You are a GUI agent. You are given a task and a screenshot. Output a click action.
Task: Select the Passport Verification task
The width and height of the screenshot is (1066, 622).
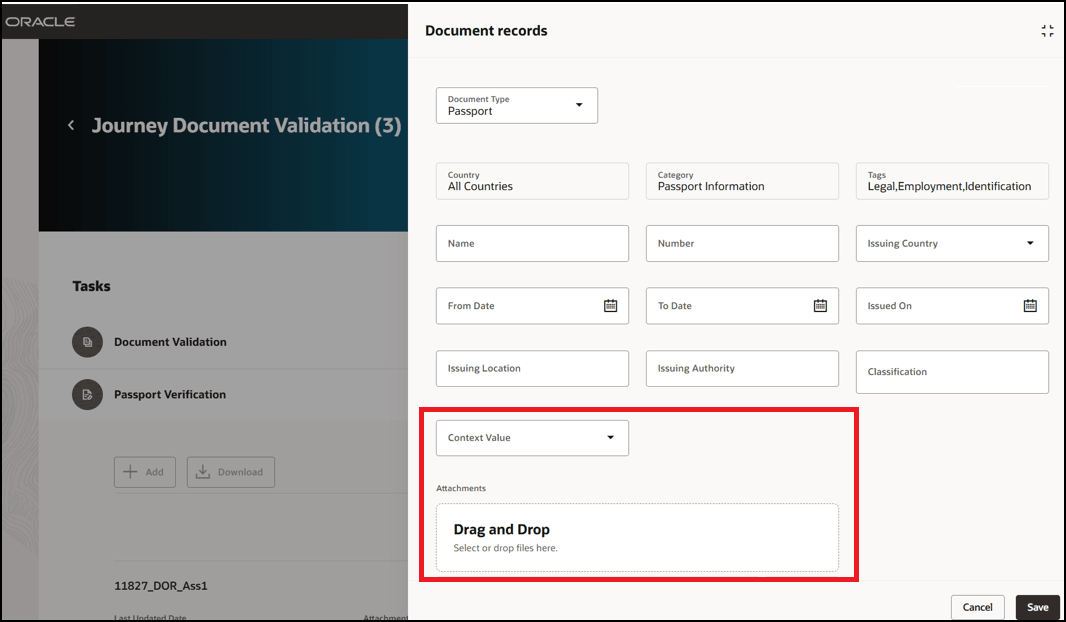[170, 394]
